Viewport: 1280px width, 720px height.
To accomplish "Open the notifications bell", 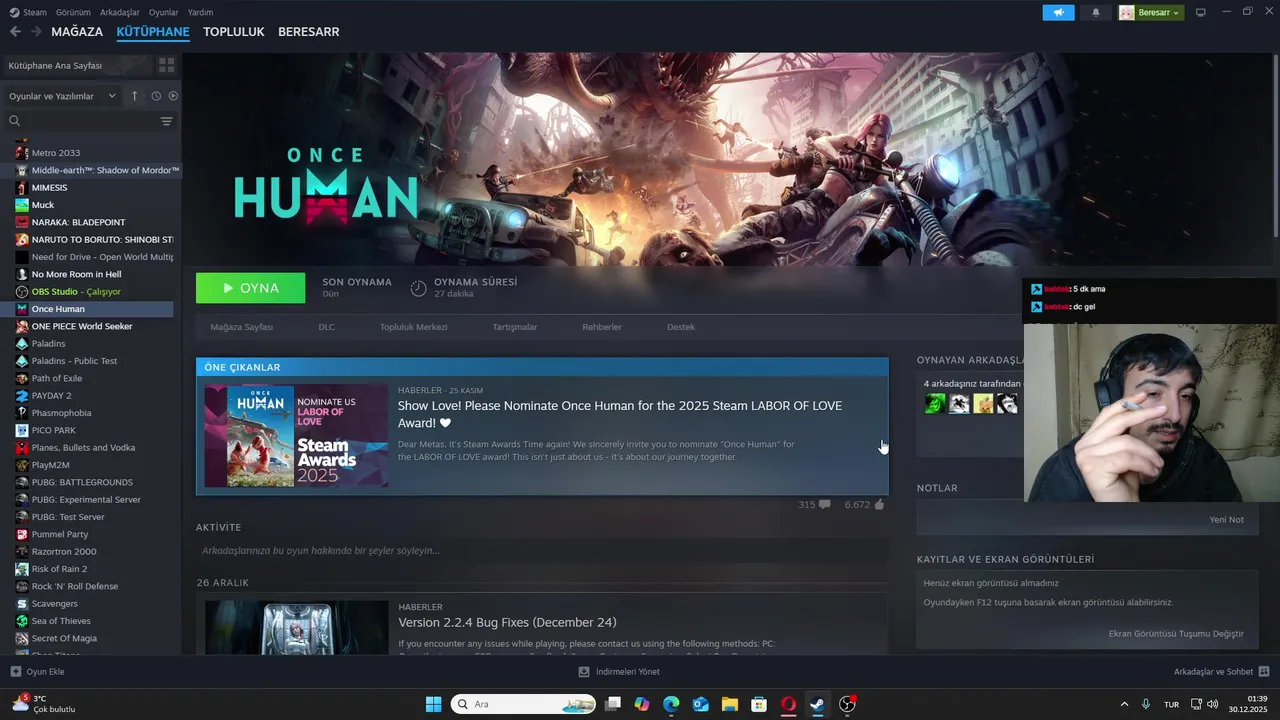I will tap(1096, 12).
